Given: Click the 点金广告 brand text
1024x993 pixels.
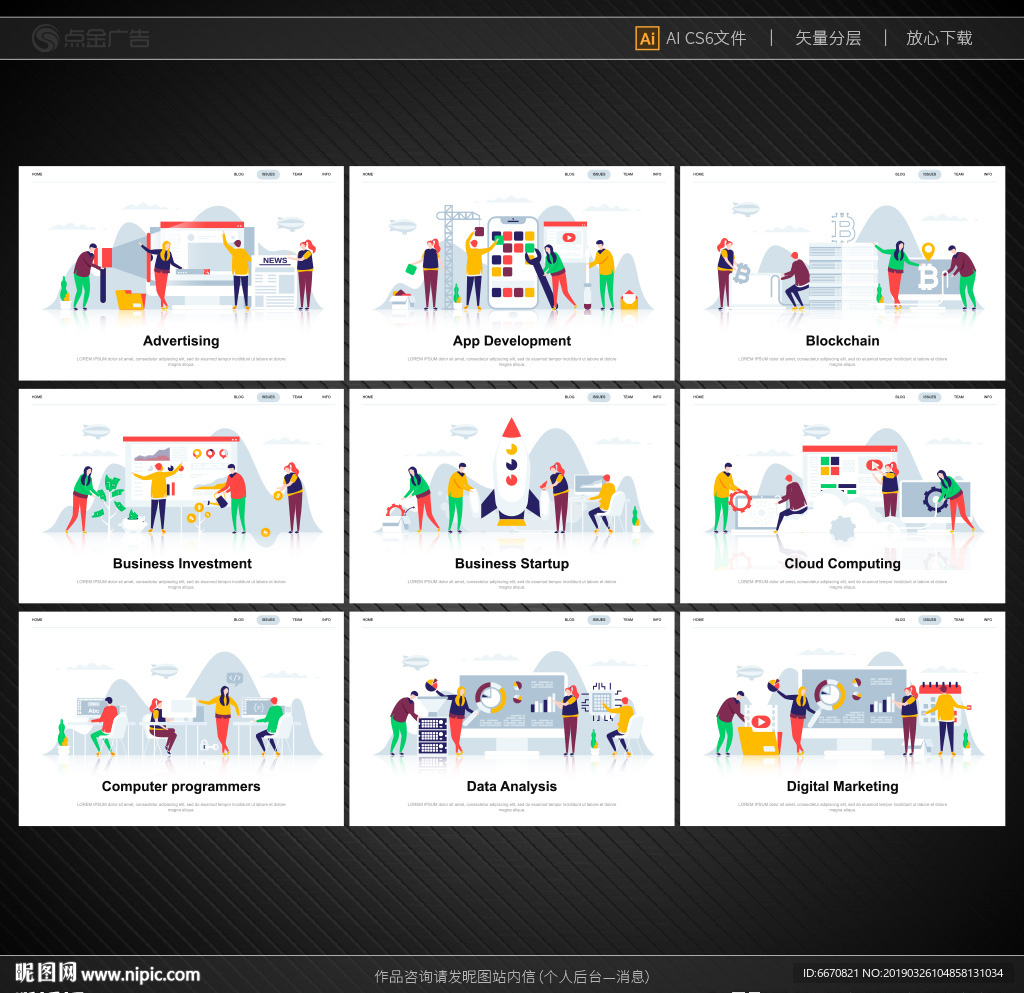Looking at the screenshot, I should tap(106, 38).
